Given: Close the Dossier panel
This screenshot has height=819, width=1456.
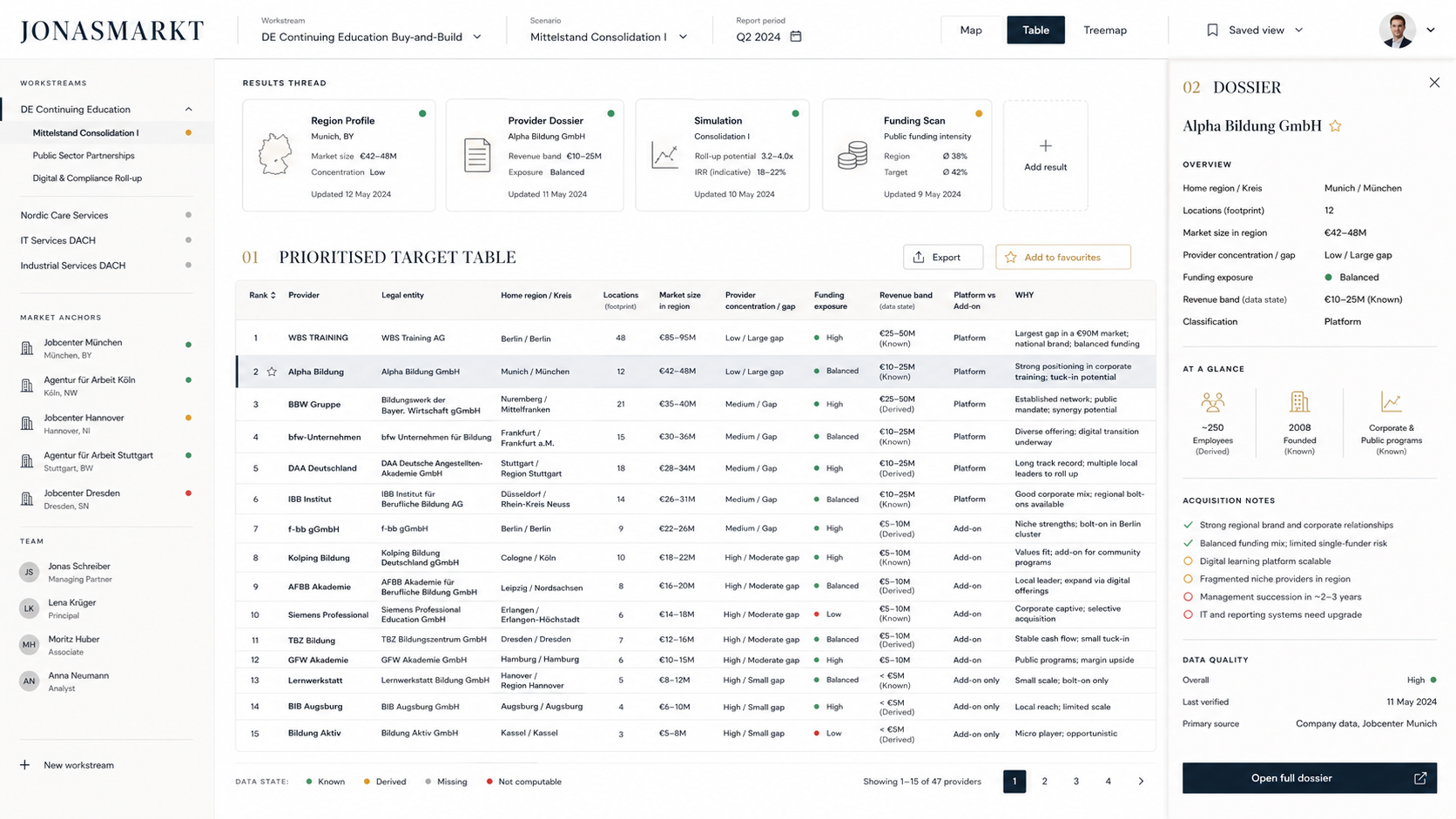Looking at the screenshot, I should [x=1434, y=83].
